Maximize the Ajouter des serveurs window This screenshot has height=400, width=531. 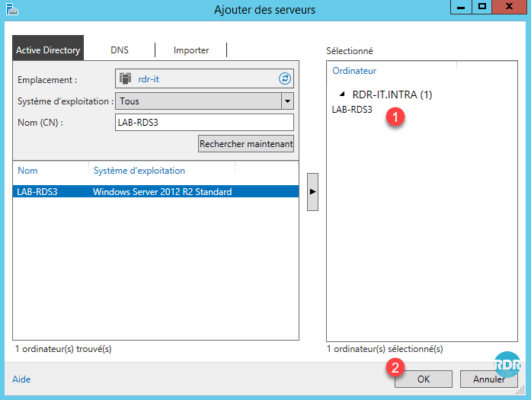(482, 7)
